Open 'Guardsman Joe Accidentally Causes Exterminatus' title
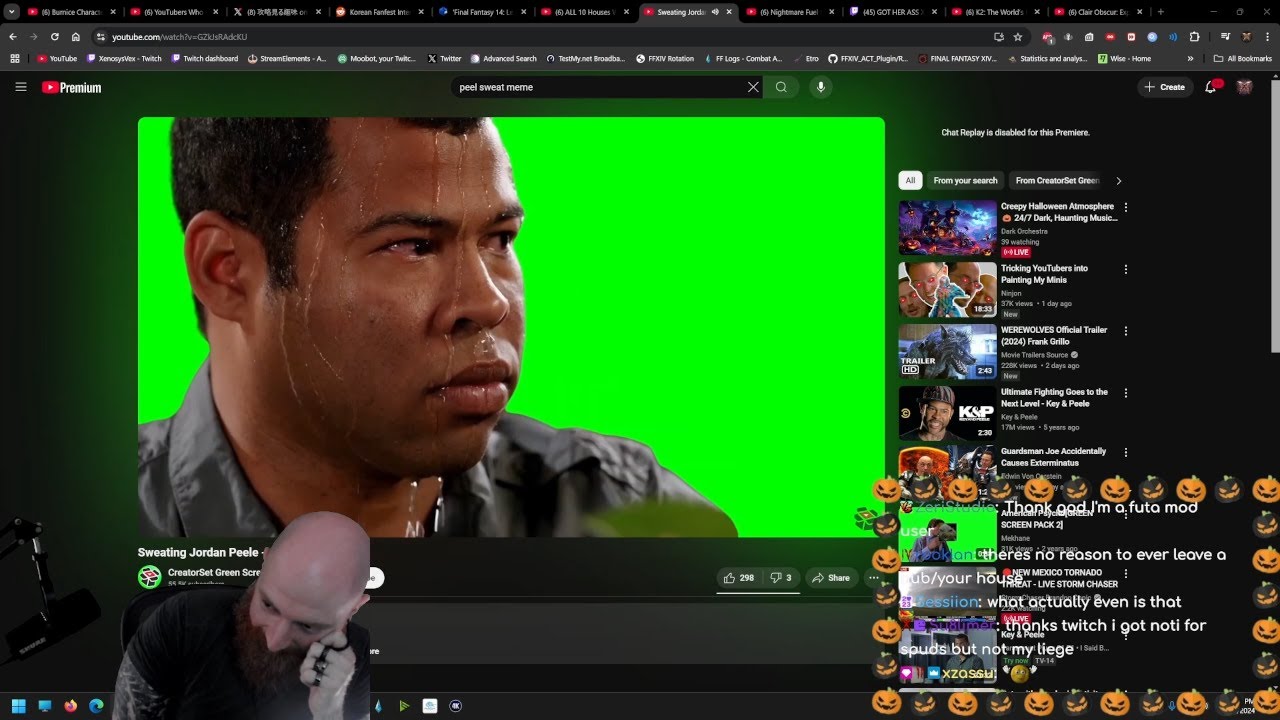 pyautogui.click(x=1053, y=457)
